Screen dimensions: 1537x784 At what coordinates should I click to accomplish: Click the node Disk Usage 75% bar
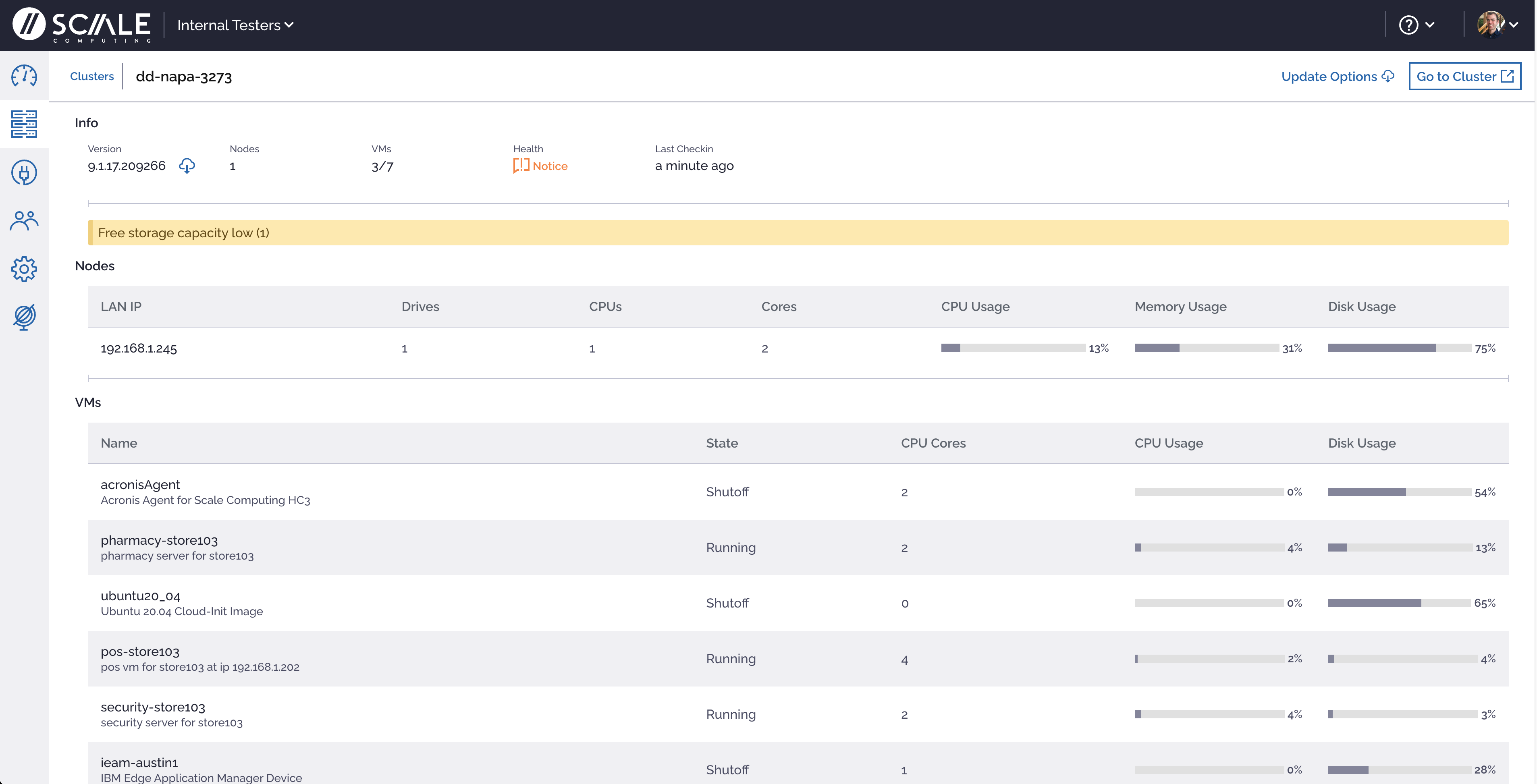(x=1399, y=348)
